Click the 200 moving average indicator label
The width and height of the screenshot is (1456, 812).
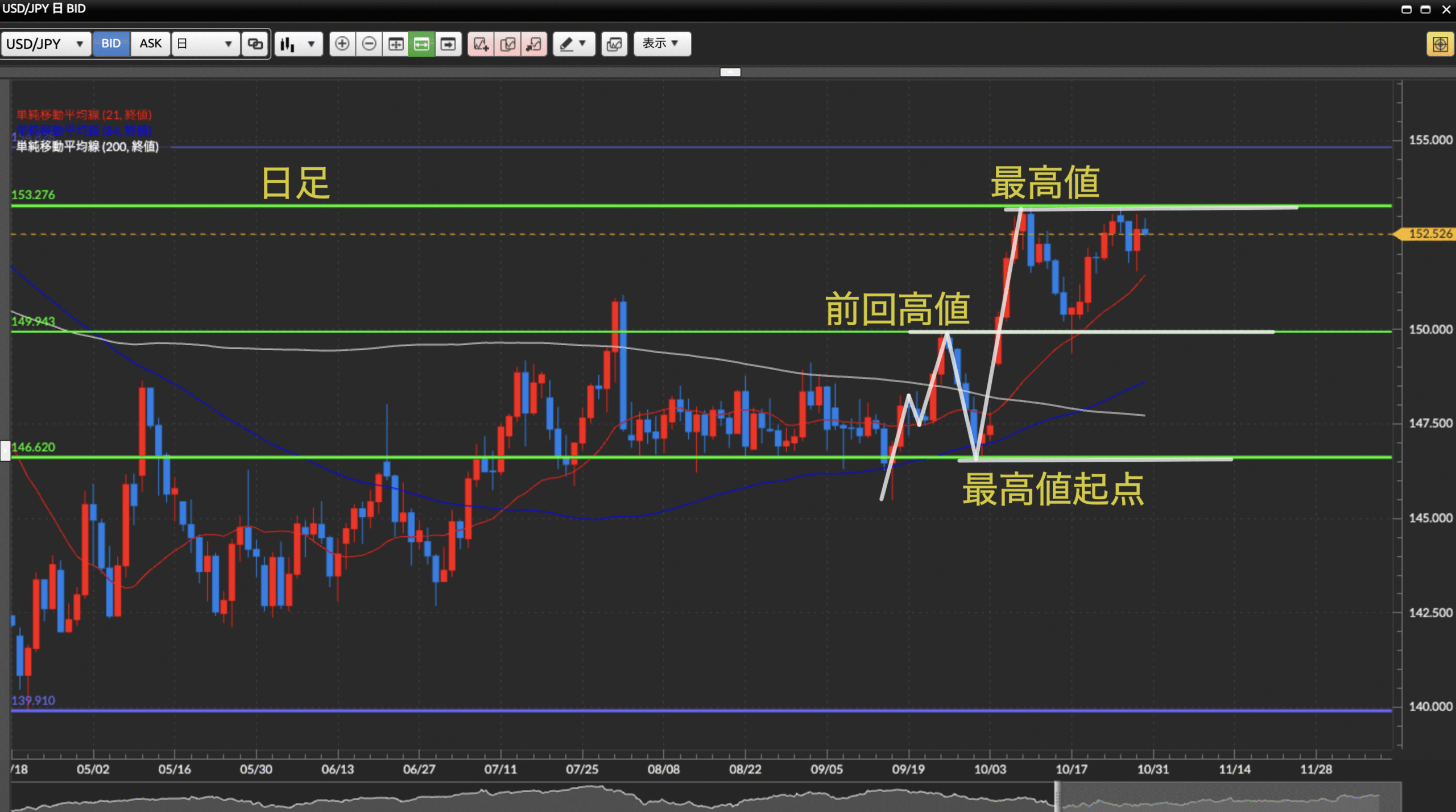click(87, 147)
